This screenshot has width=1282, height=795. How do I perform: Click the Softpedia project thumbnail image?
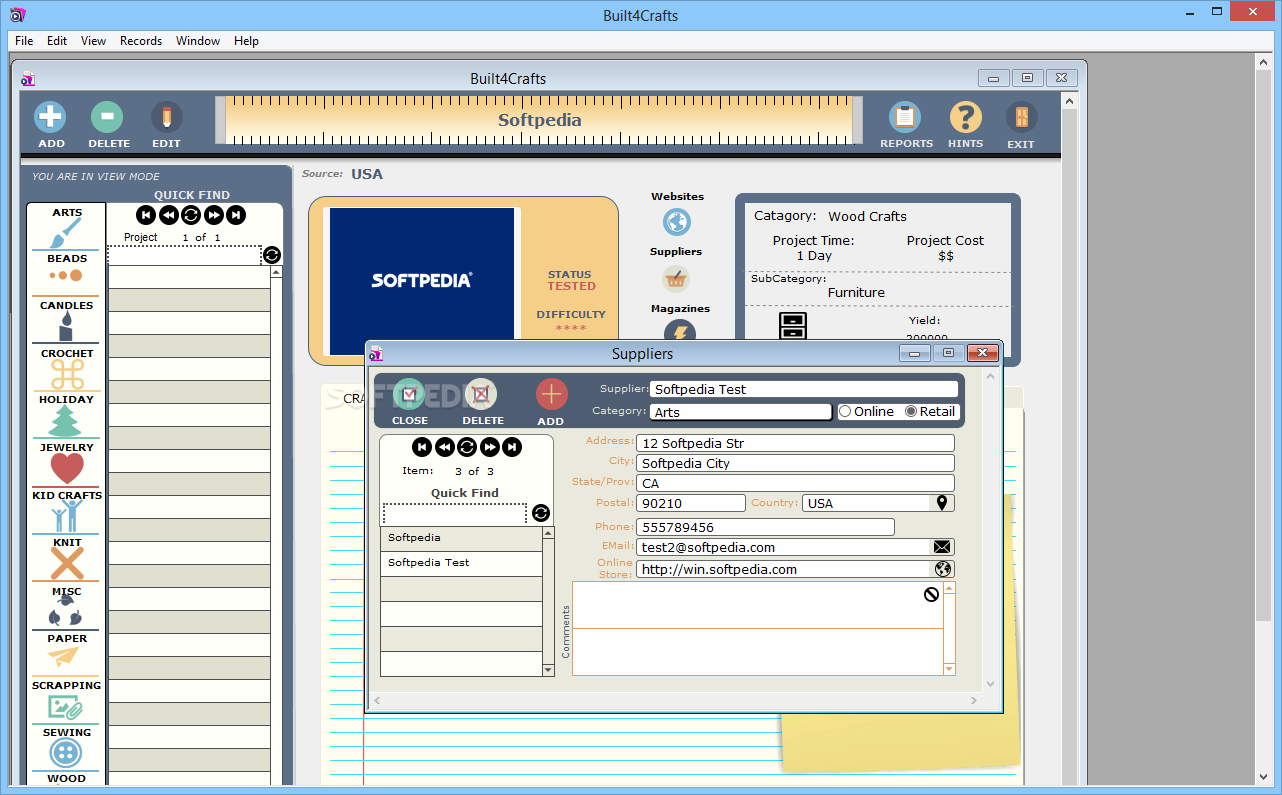tap(422, 280)
